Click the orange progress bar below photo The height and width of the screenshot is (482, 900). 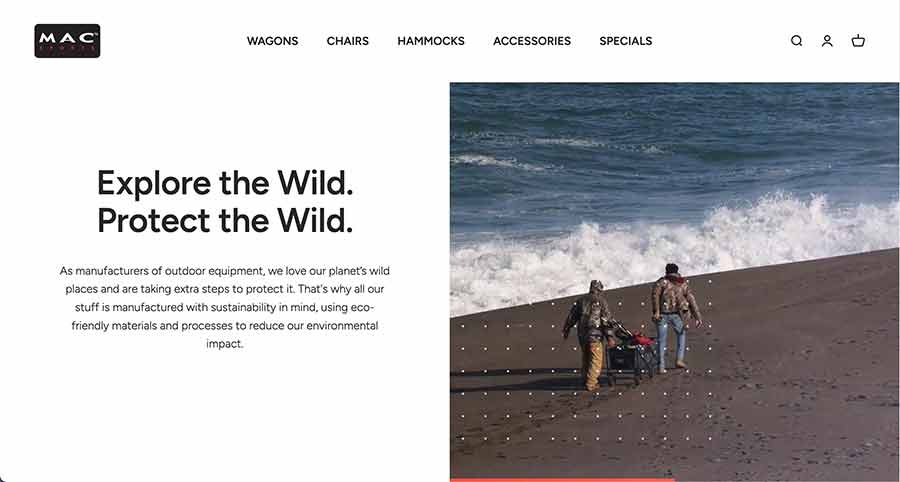[x=562, y=480]
